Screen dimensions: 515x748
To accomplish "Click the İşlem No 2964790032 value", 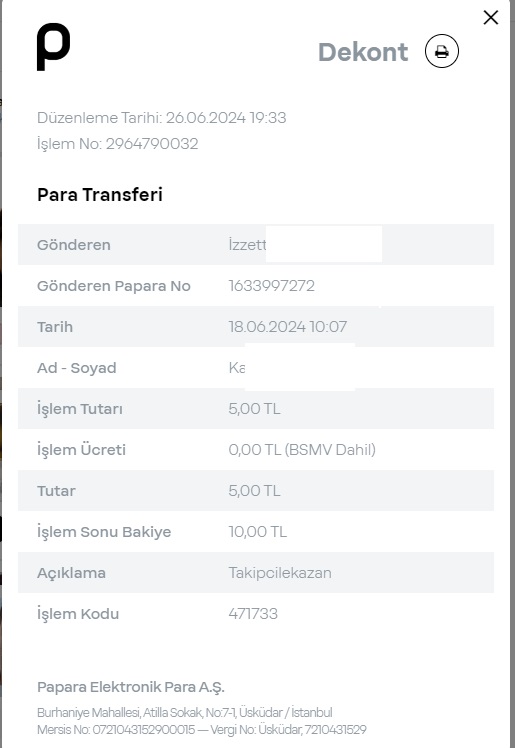I will [152, 144].
